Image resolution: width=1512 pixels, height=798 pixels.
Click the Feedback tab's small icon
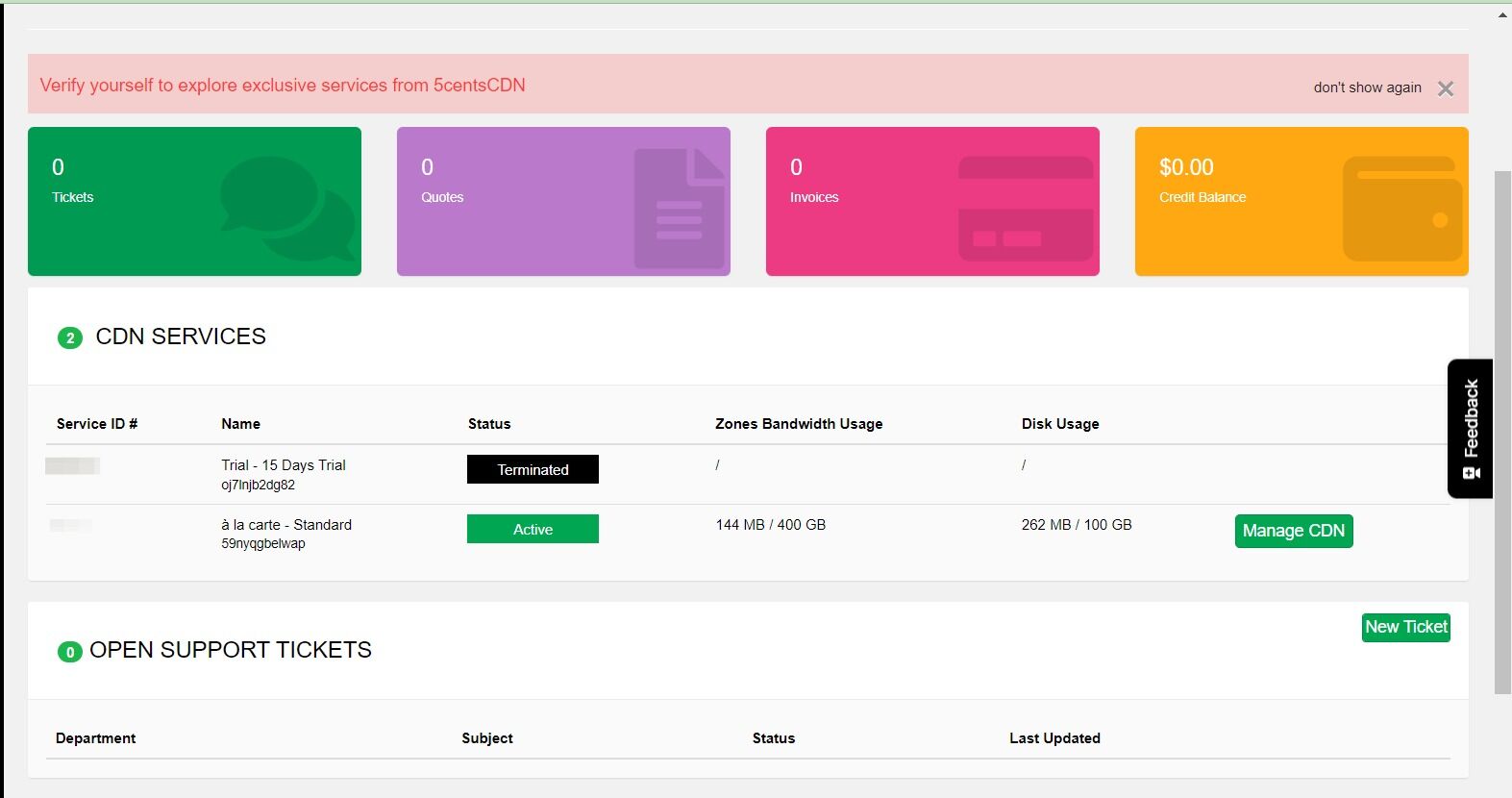coord(1472,473)
